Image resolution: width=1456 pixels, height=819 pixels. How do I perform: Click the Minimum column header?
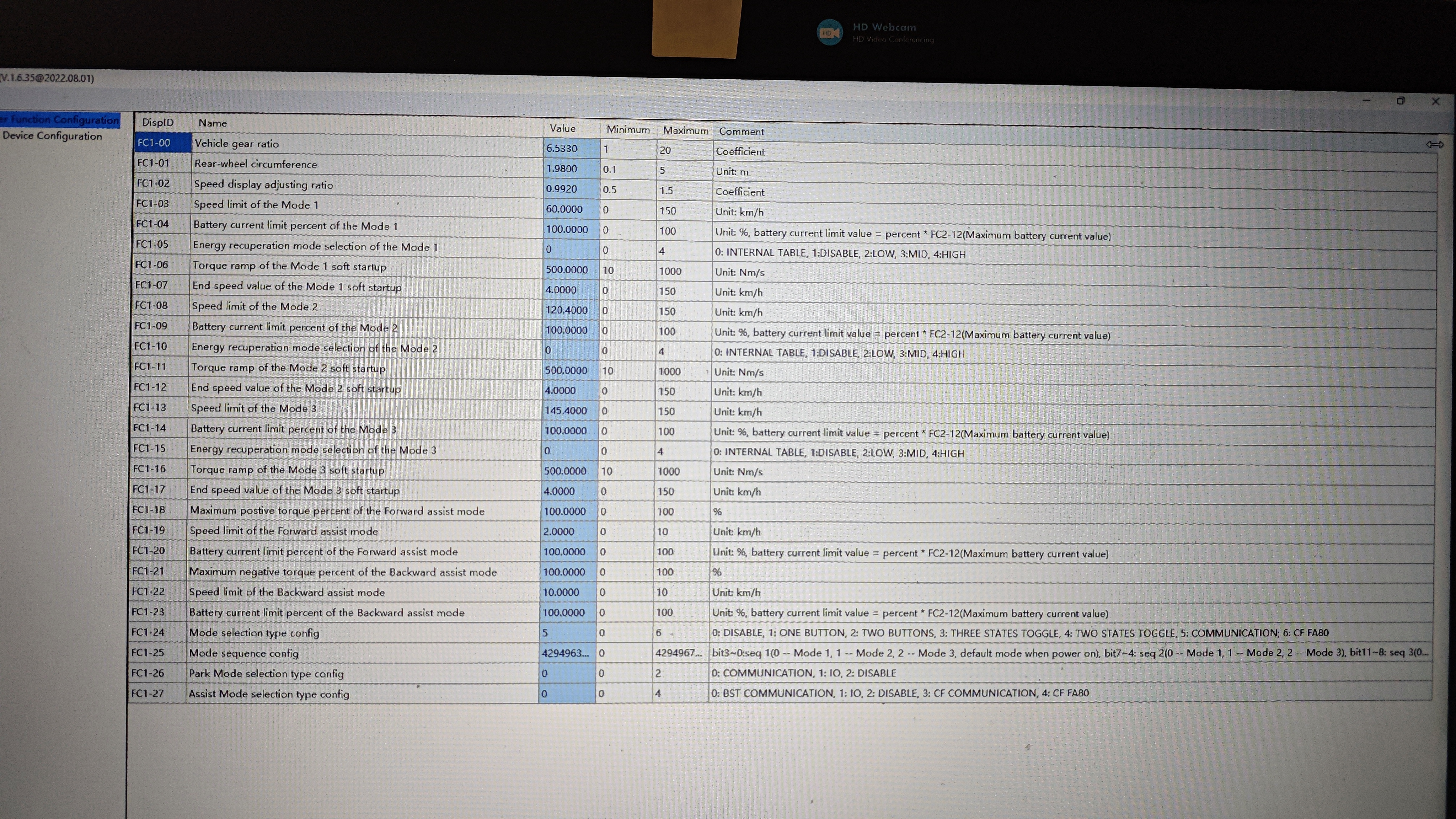click(x=628, y=129)
